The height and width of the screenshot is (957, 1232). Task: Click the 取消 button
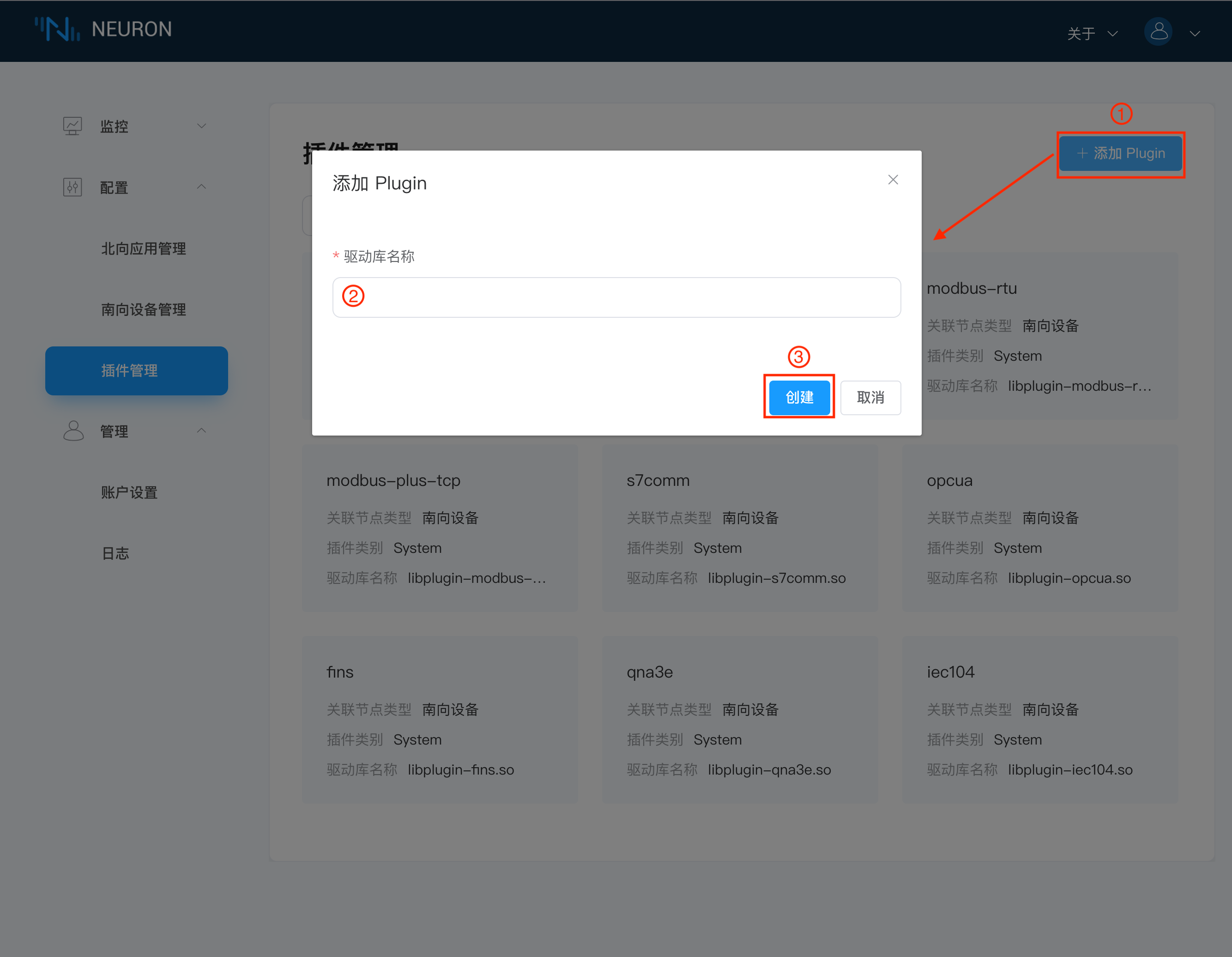tap(870, 397)
